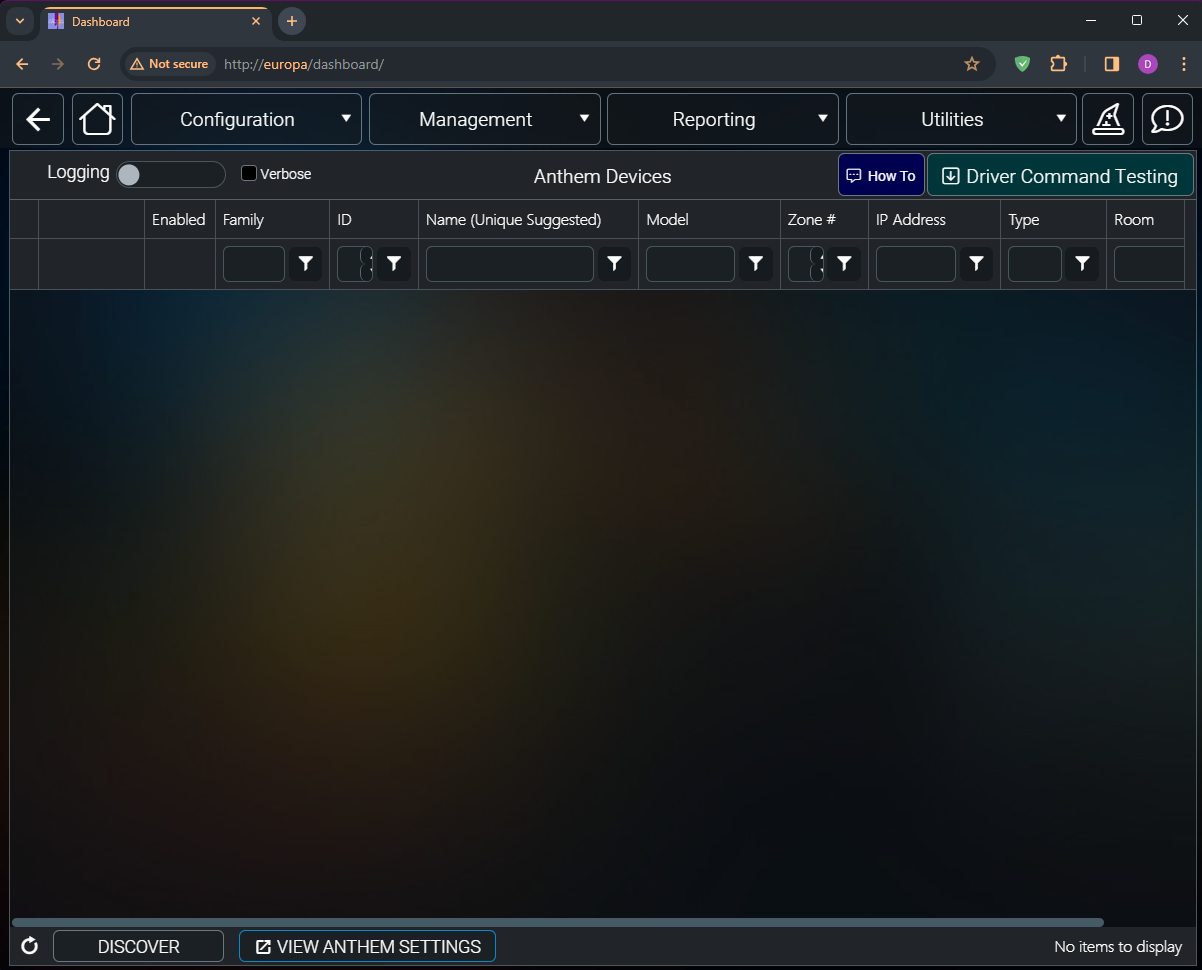Expand the Utilities dropdown menu
This screenshot has width=1202, height=970.
click(961, 120)
